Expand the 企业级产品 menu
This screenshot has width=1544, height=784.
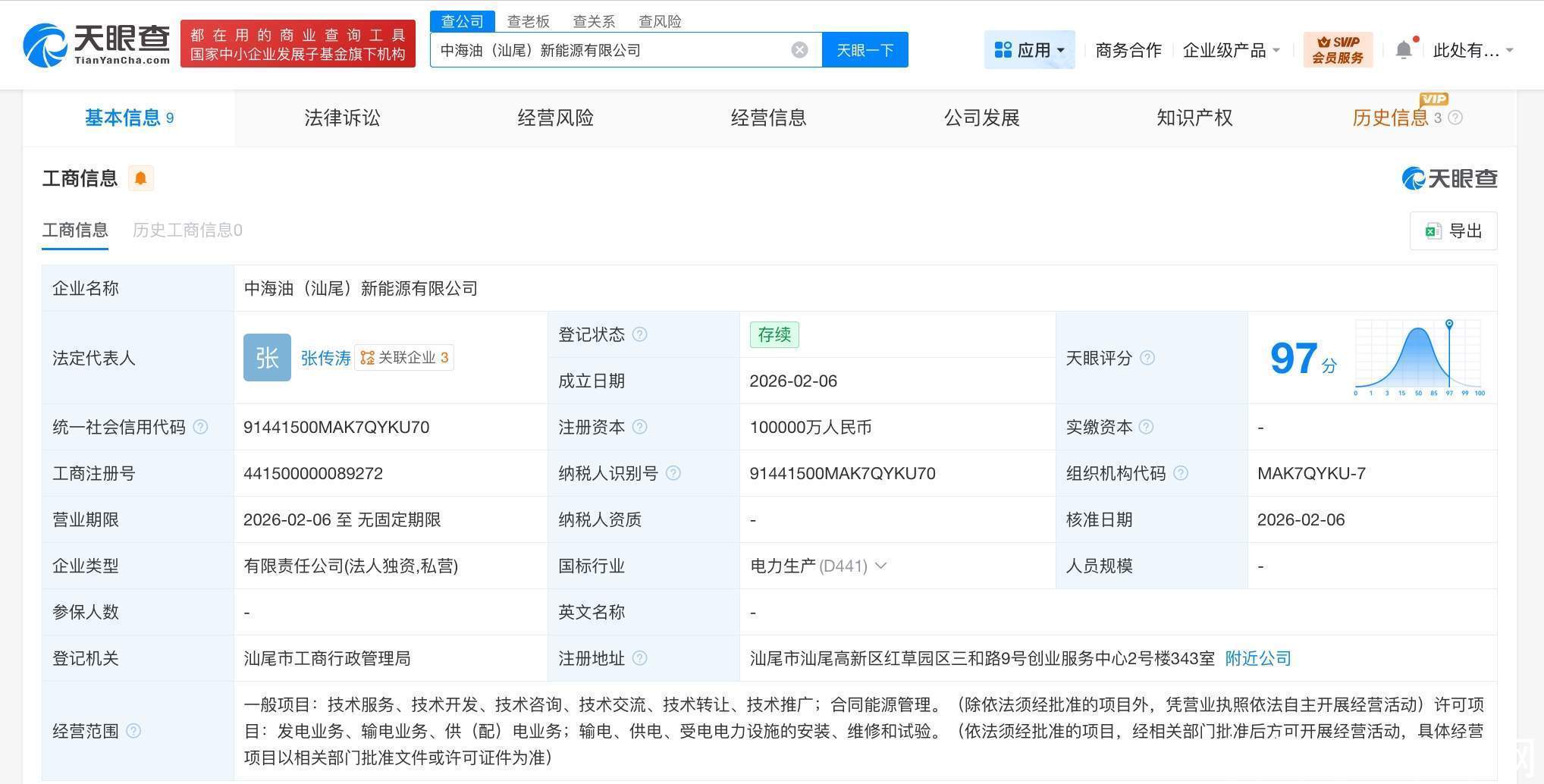pyautogui.click(x=1231, y=50)
